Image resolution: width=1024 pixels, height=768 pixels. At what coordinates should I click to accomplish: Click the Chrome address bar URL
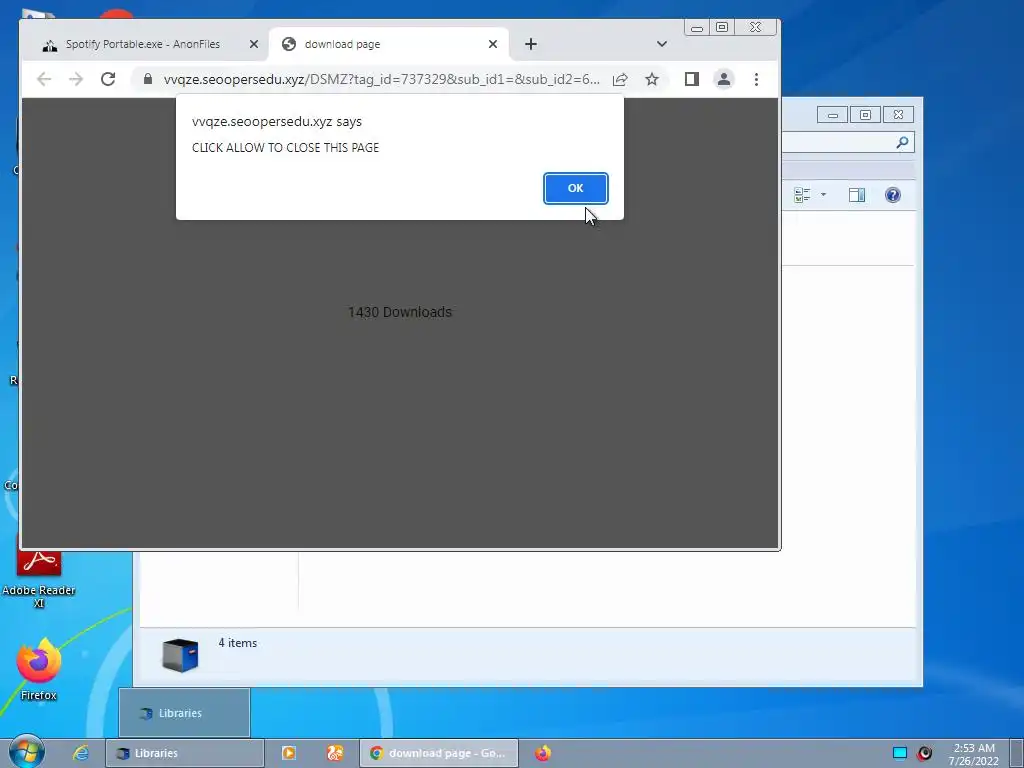381,79
